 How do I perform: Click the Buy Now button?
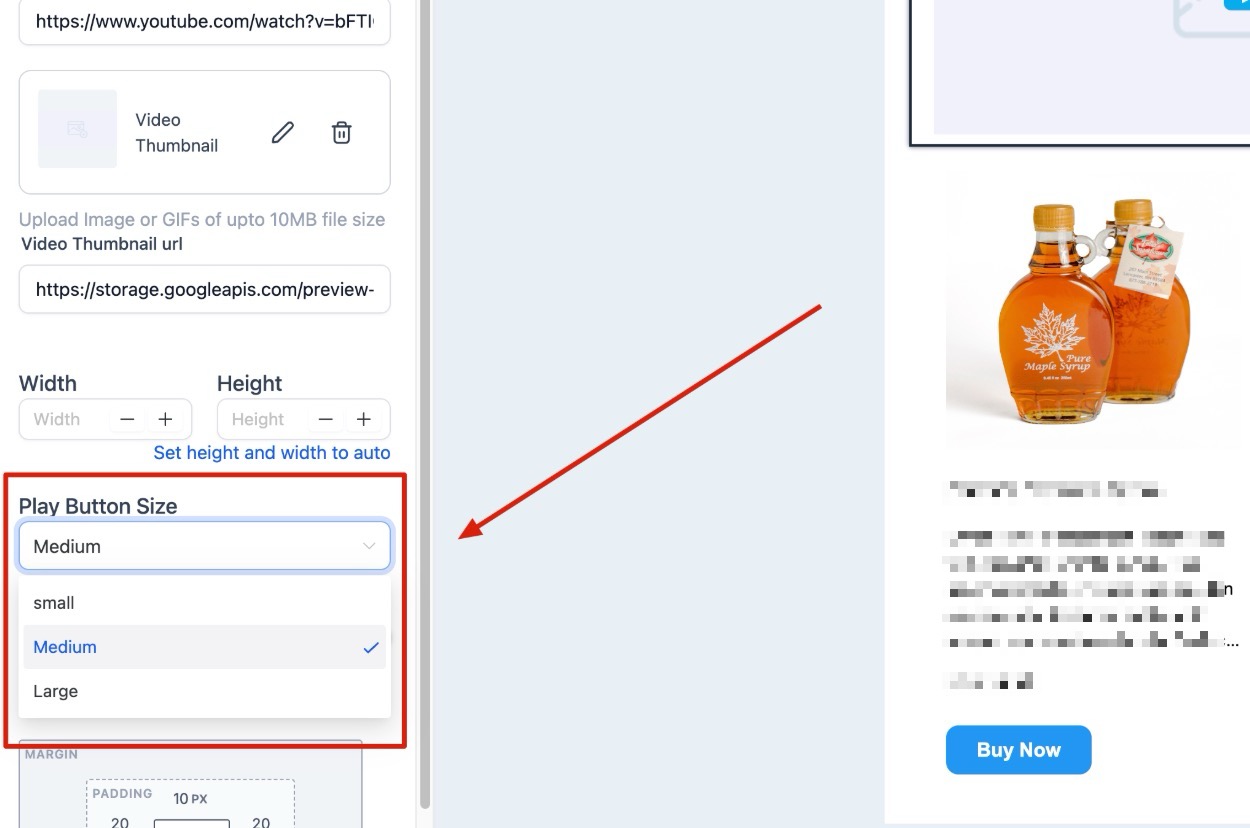(1018, 750)
